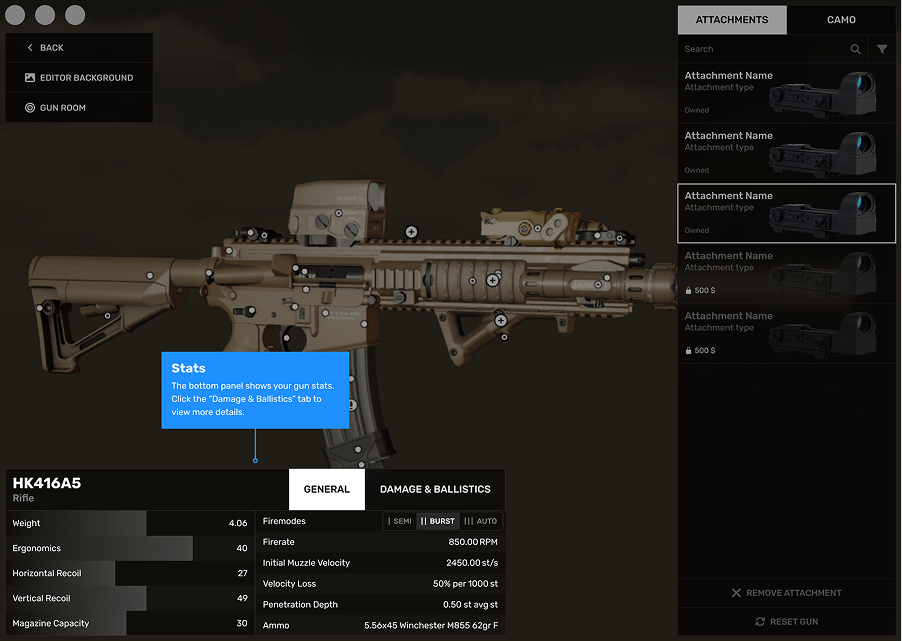Select the second owned attachment card
The height and width of the screenshot is (641, 902).
click(x=786, y=153)
